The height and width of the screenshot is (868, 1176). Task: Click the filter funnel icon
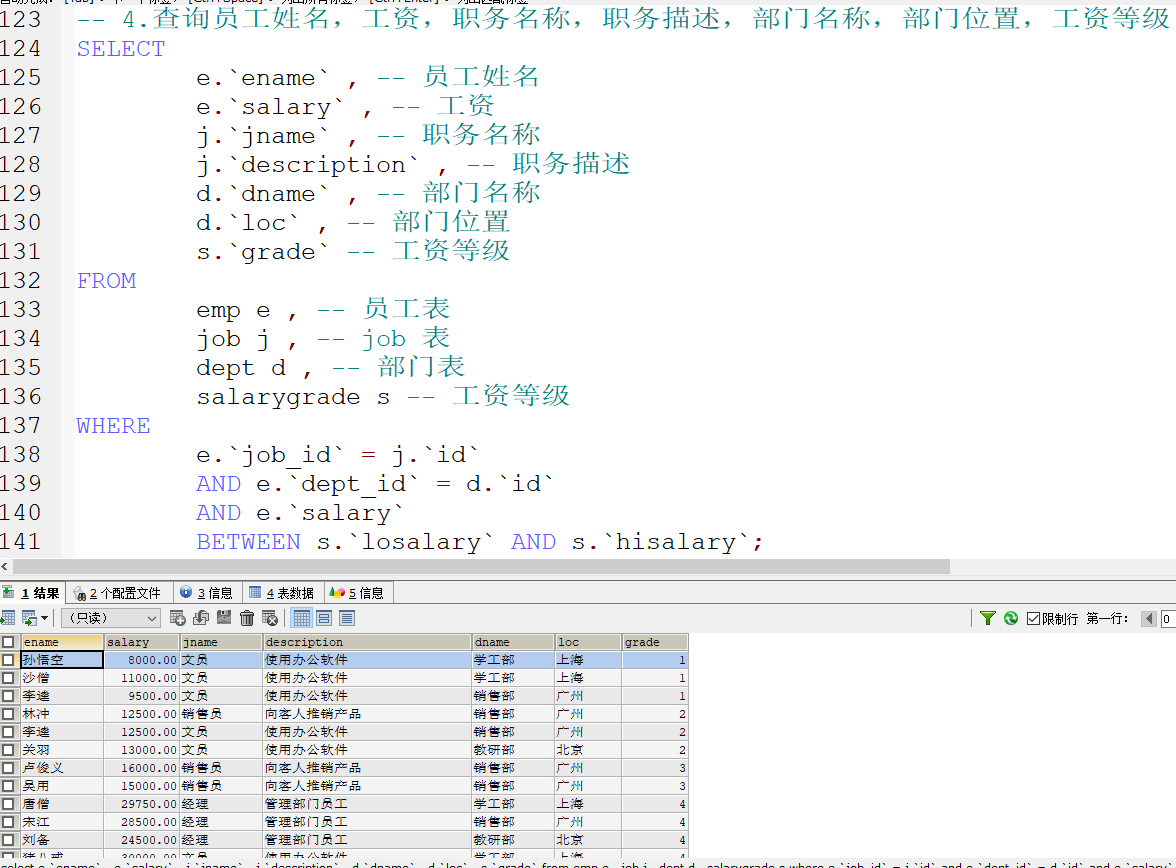coord(988,617)
